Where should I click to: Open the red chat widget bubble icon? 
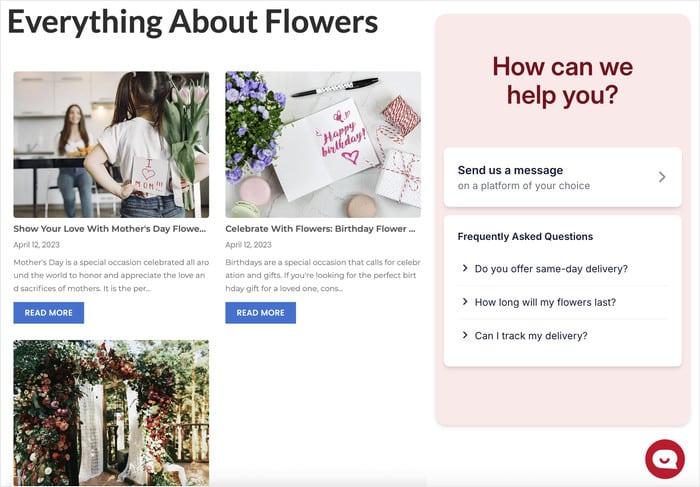coord(664,459)
